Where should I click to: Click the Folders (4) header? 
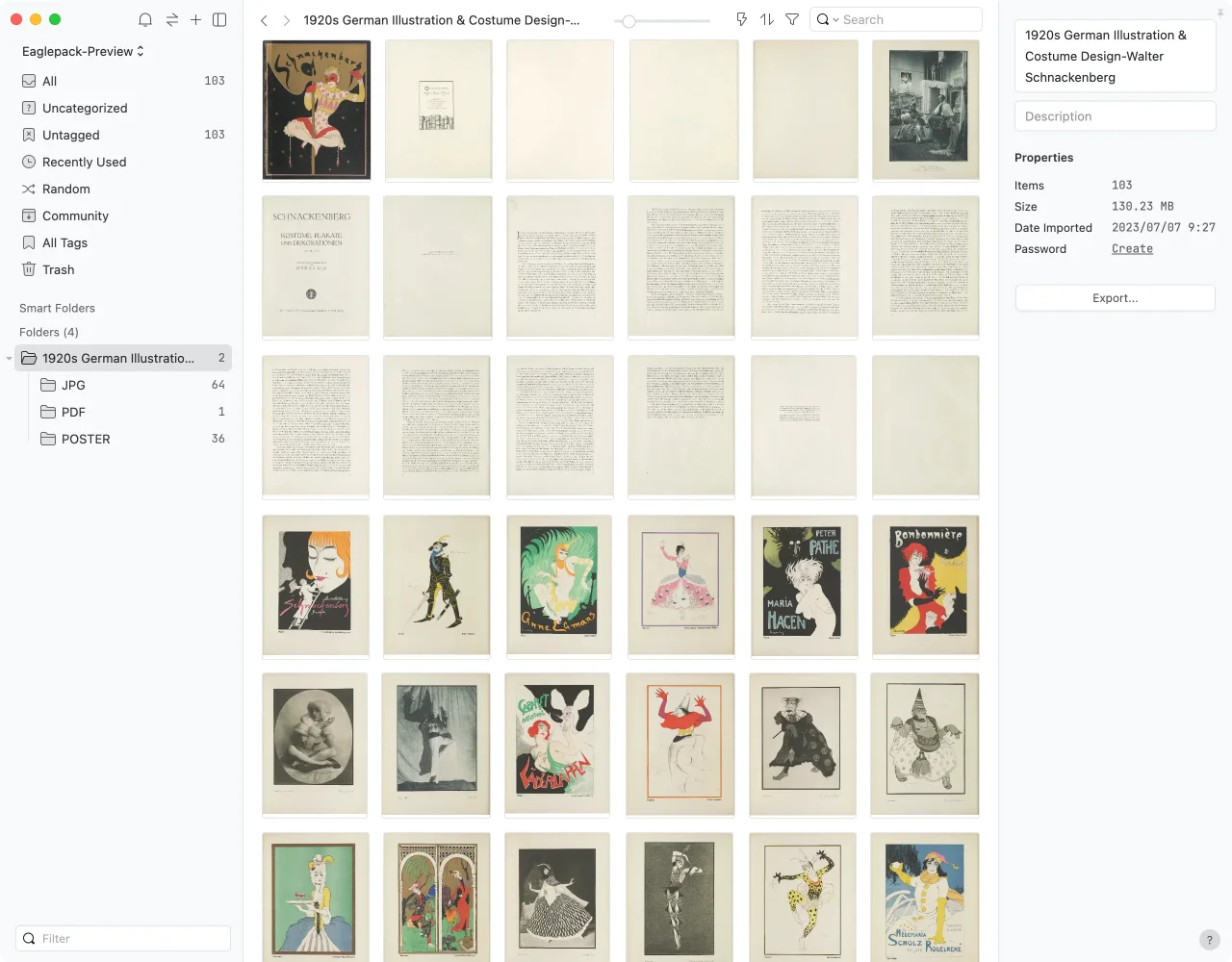click(49, 332)
